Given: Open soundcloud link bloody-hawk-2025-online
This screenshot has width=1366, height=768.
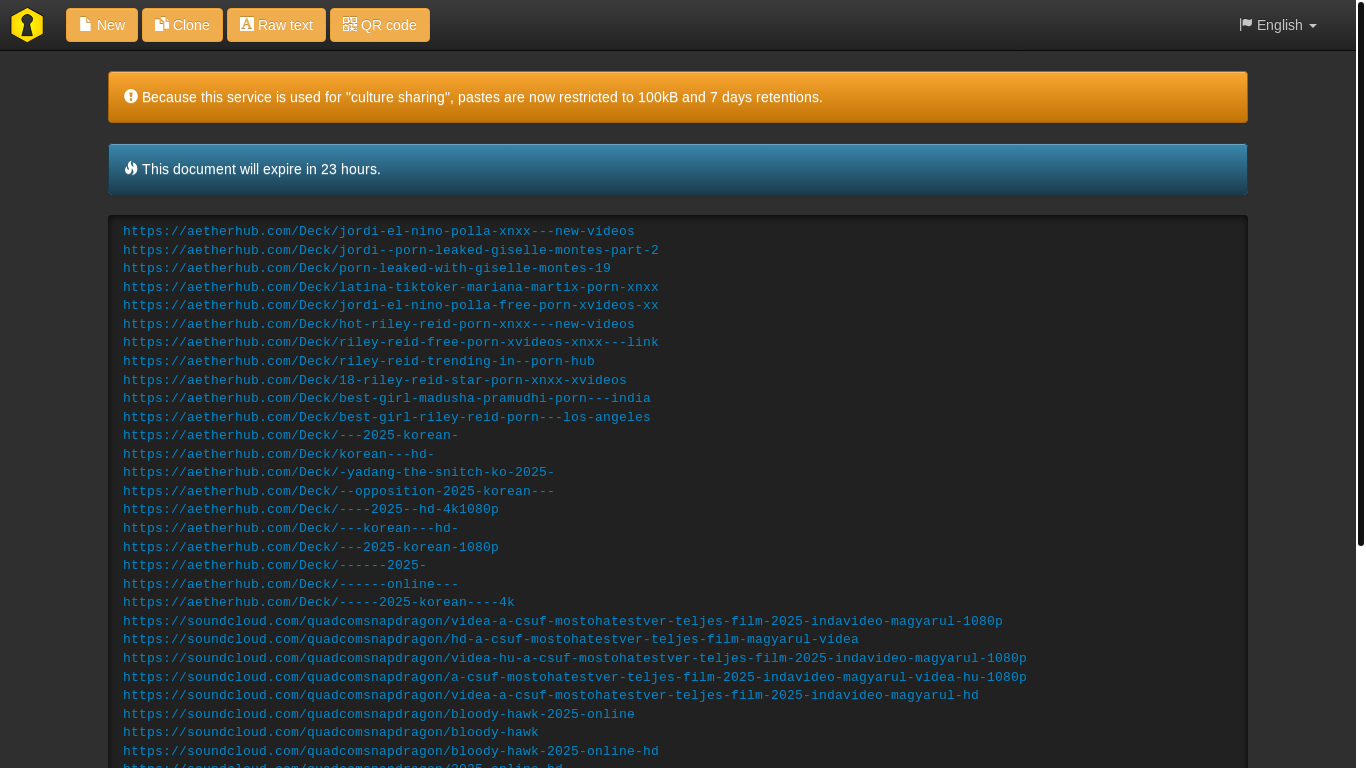Looking at the screenshot, I should click(x=379, y=714).
